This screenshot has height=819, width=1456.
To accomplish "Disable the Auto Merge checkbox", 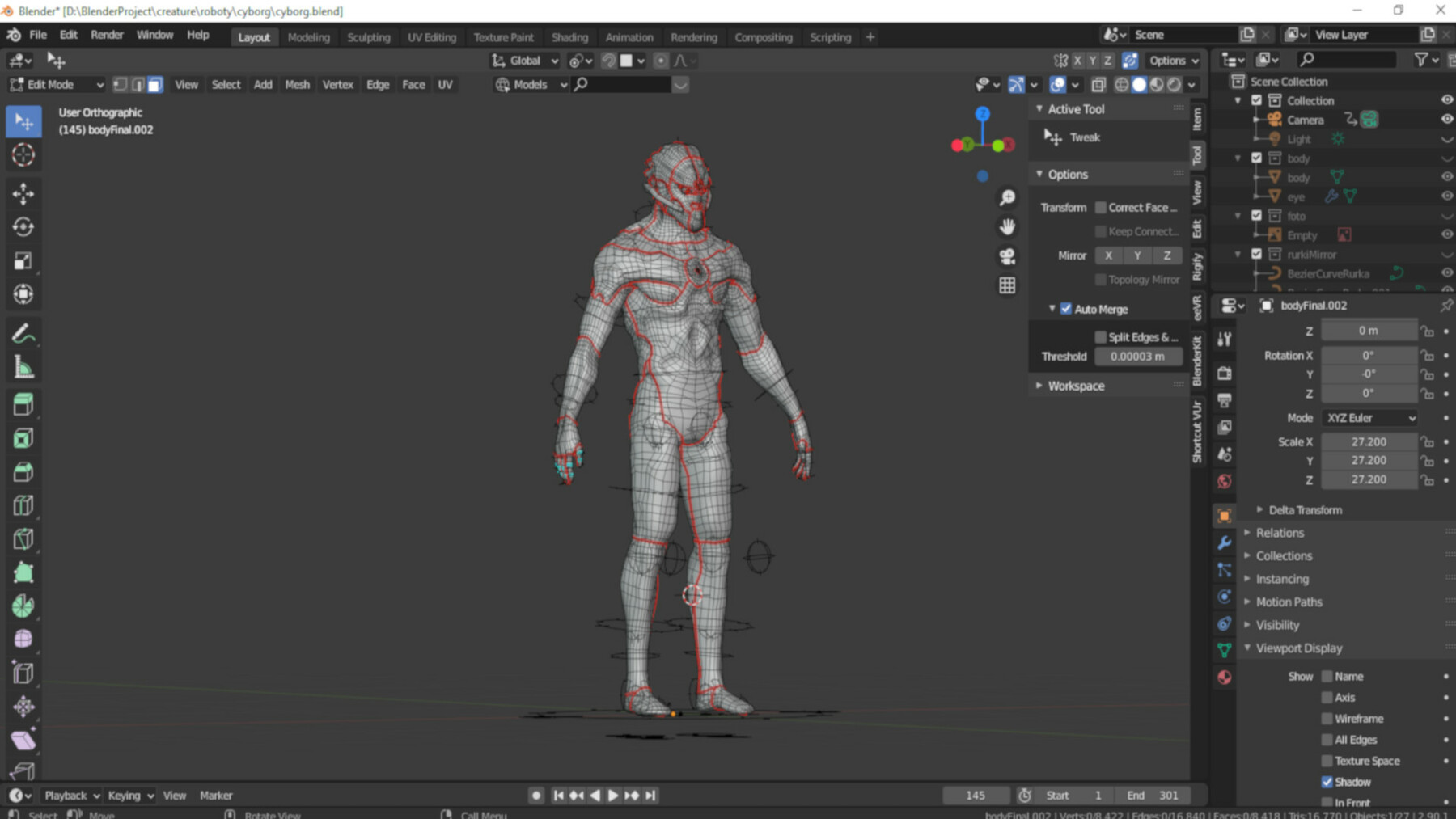I will point(1066,308).
